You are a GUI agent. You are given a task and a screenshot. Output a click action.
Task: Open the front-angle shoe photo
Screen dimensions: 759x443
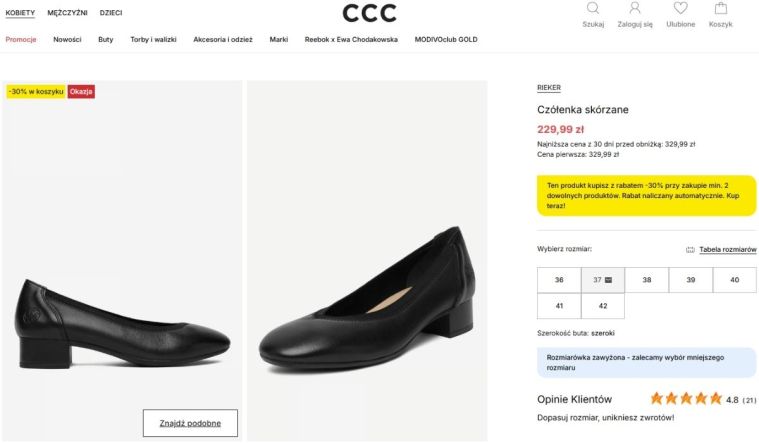[x=367, y=260]
